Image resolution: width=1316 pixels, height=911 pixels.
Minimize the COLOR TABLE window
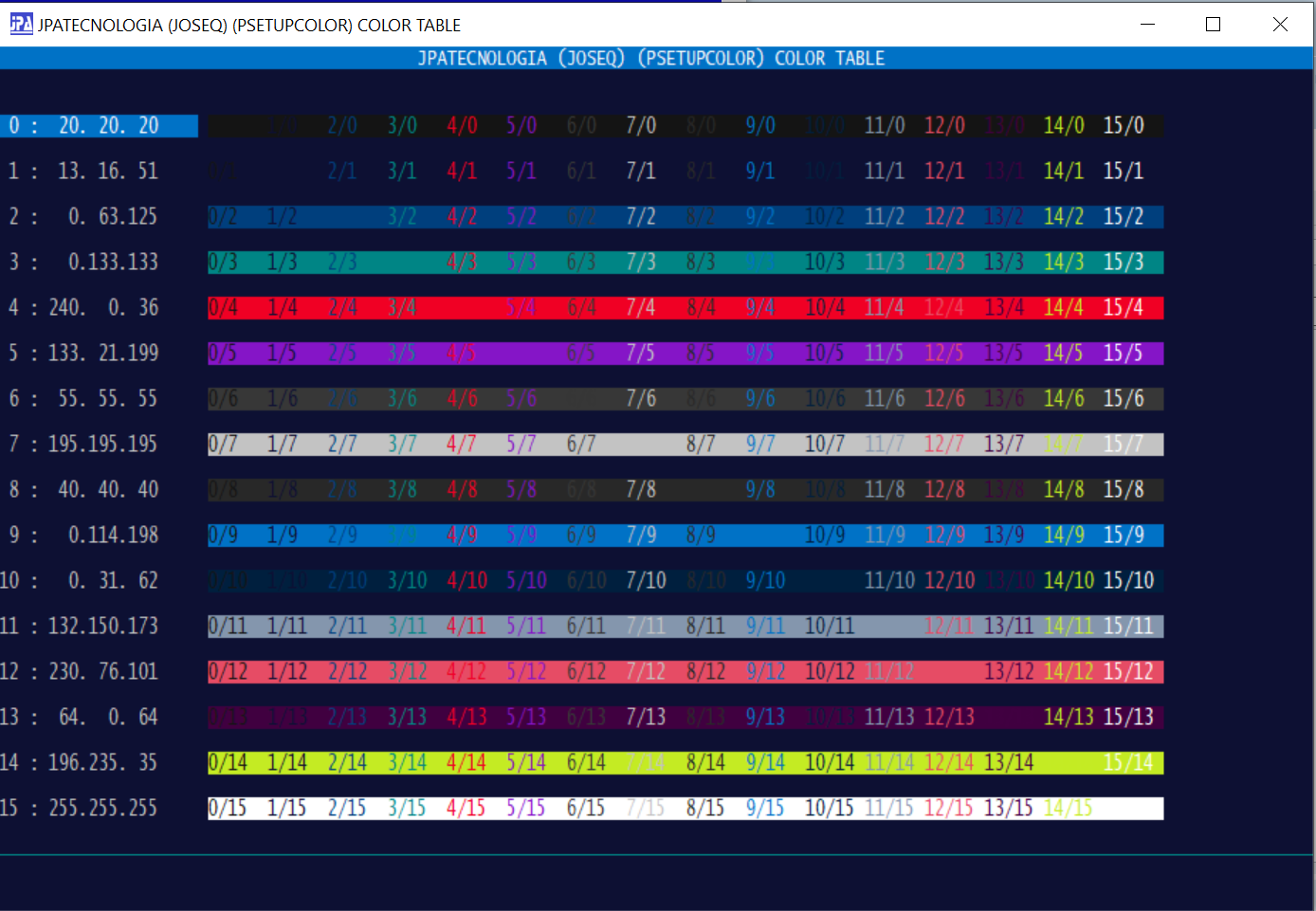[x=1147, y=24]
